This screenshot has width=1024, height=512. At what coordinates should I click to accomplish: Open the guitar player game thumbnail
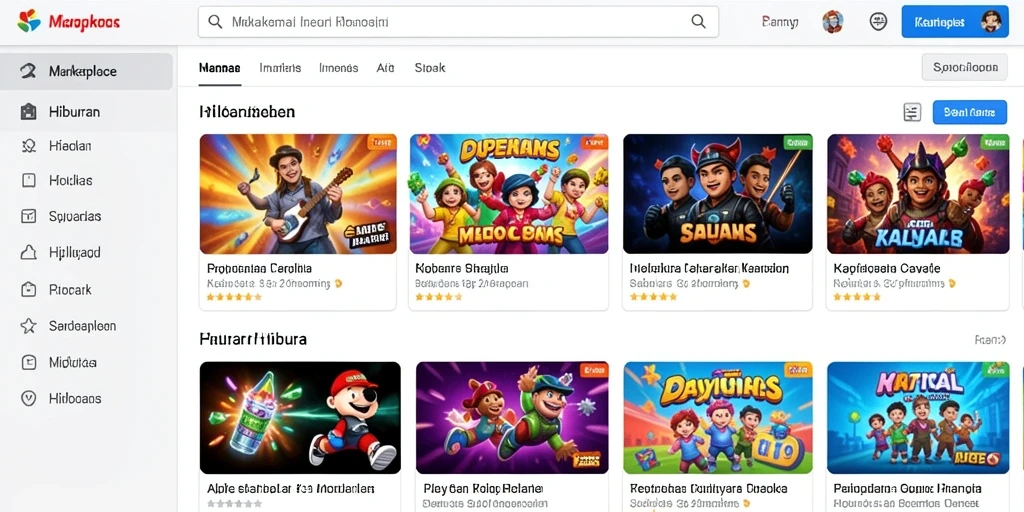pyautogui.click(x=298, y=194)
